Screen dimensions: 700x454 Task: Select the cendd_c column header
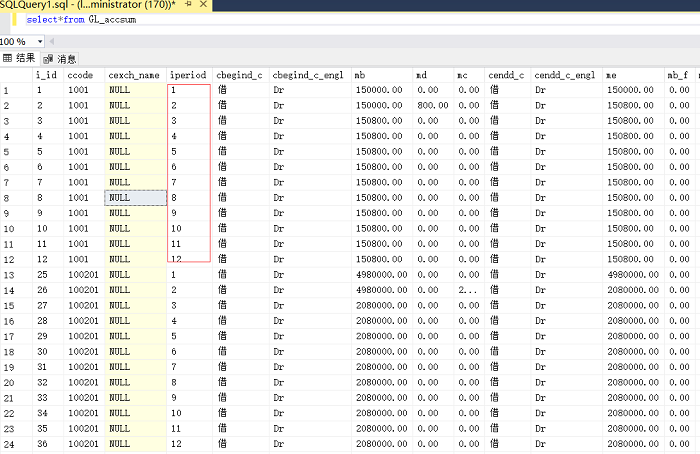point(506,75)
